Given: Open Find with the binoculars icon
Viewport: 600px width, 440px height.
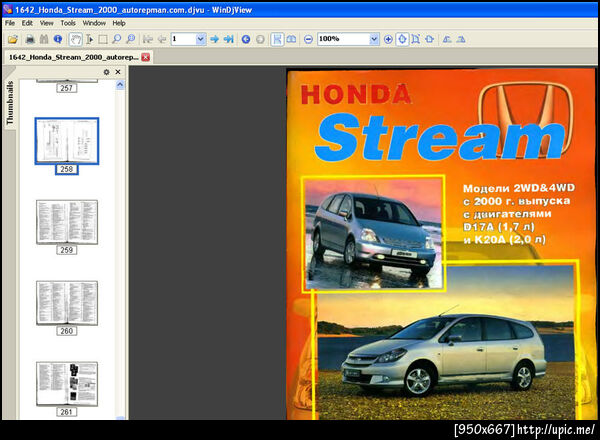Looking at the screenshot, I should coord(44,39).
